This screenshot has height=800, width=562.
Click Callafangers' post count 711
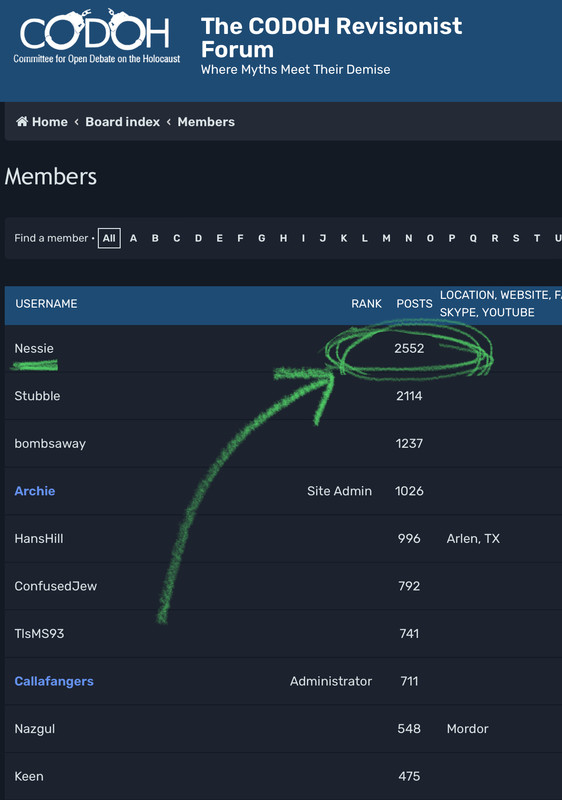pyautogui.click(x=409, y=681)
